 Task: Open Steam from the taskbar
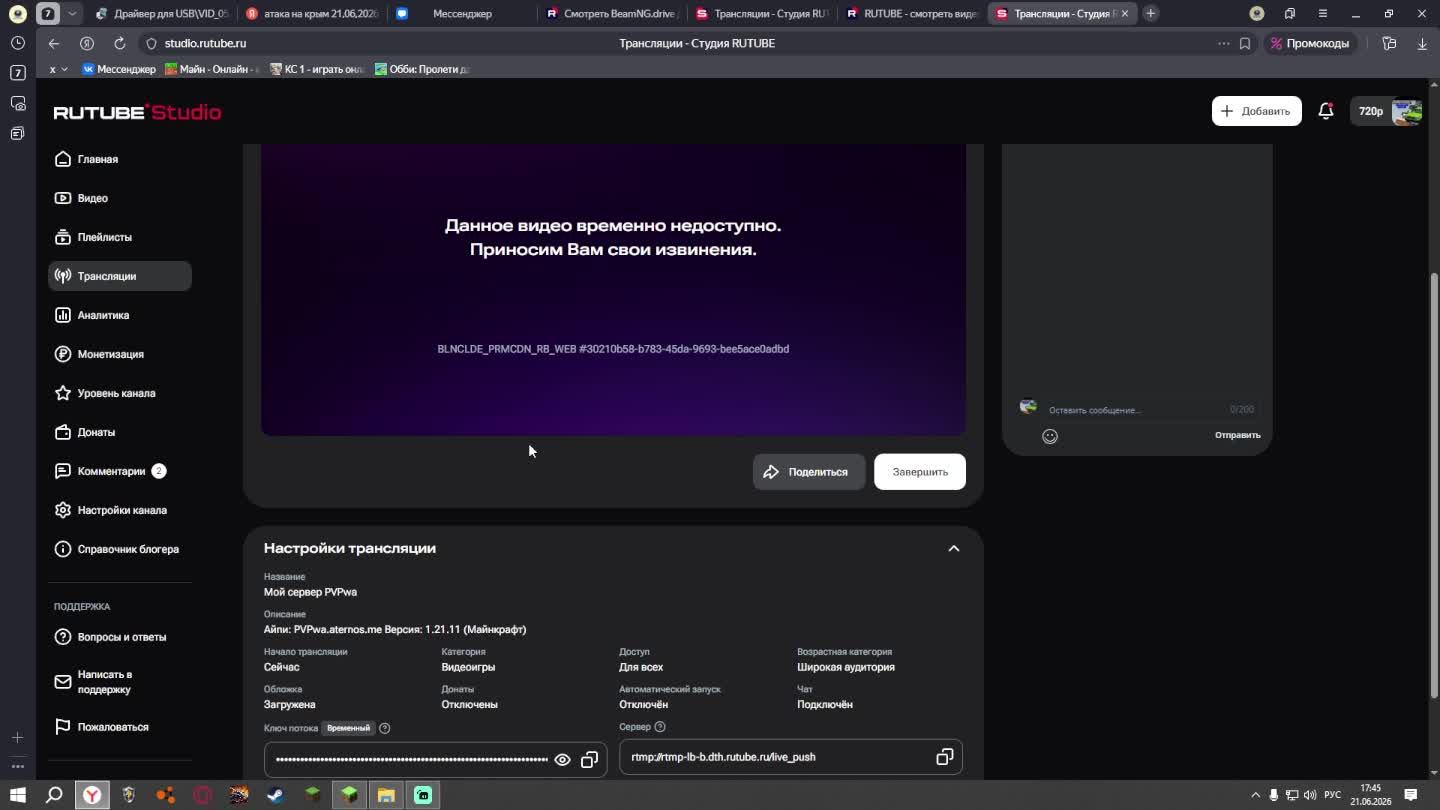(x=275, y=795)
